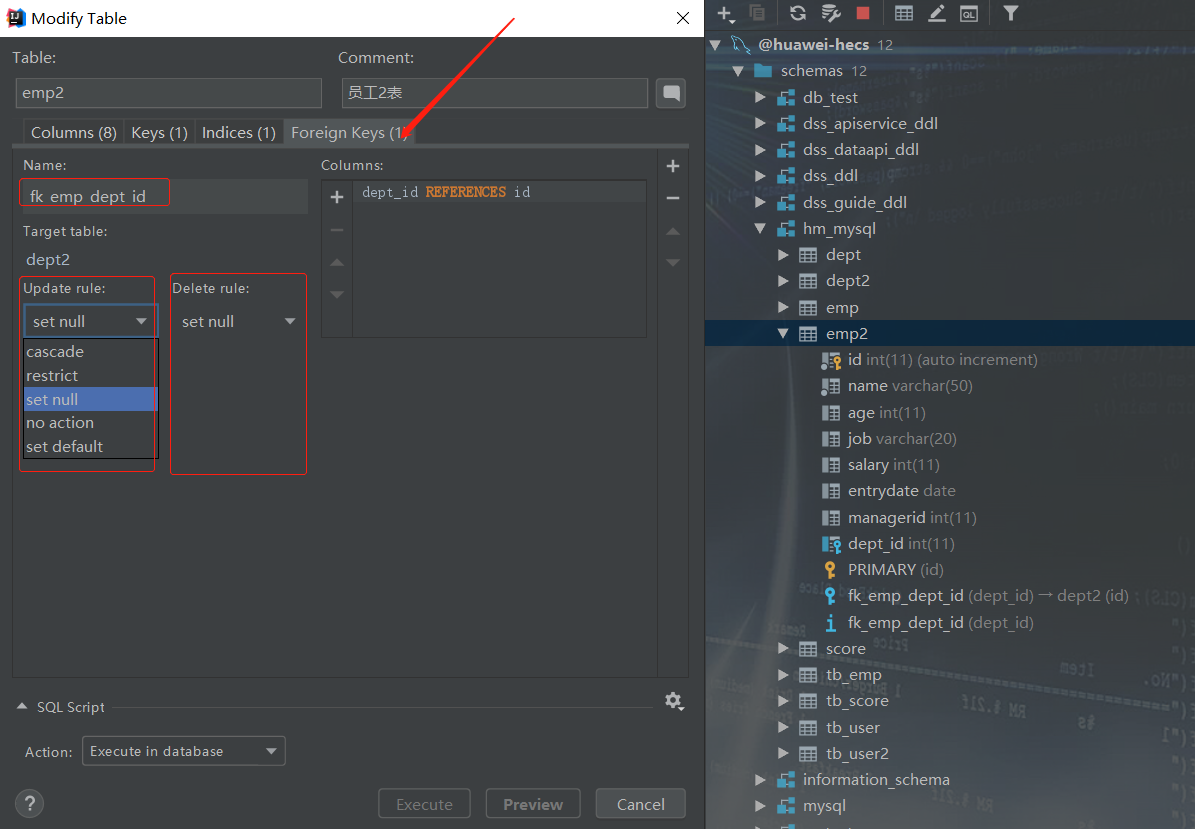This screenshot has width=1195, height=829.
Task: Expand the tb_user table node
Action: click(783, 728)
